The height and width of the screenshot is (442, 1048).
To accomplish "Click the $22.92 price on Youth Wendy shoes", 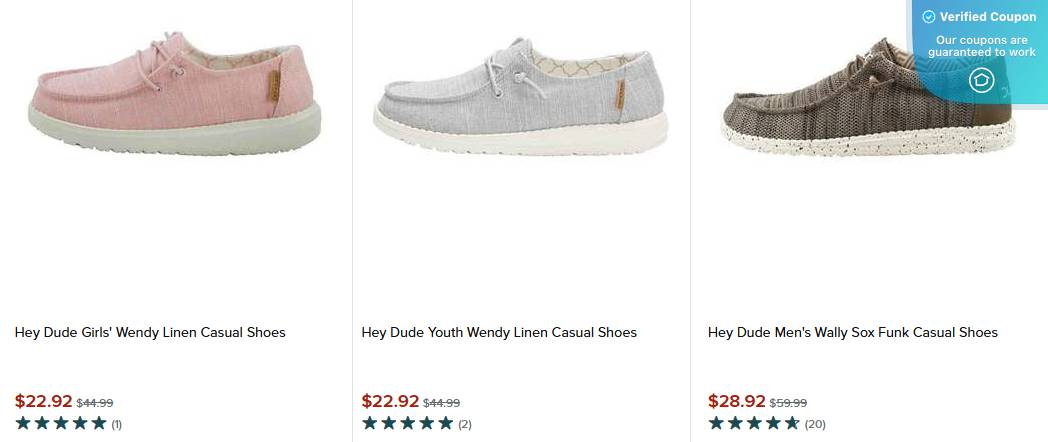I will 390,401.
